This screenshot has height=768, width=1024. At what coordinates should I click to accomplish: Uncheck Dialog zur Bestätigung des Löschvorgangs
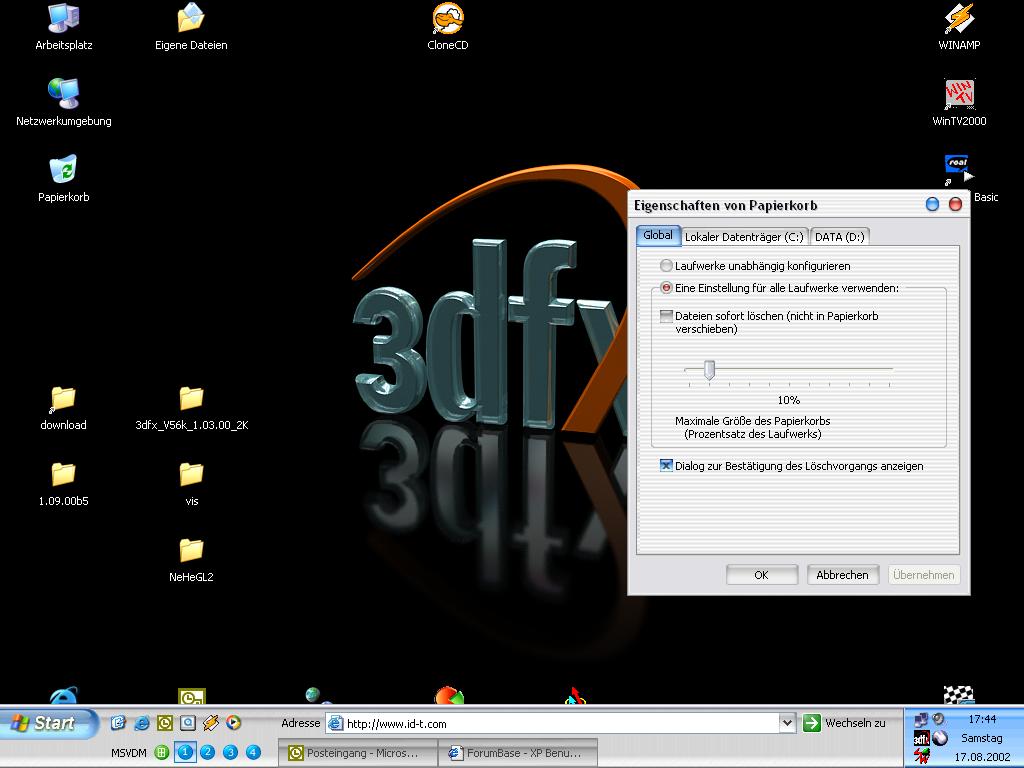666,465
